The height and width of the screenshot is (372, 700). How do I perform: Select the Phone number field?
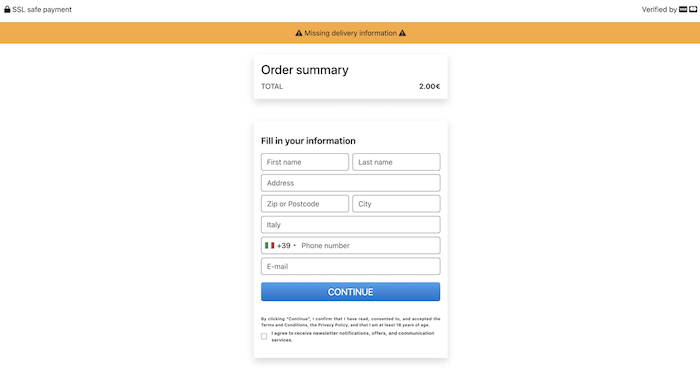tap(369, 246)
